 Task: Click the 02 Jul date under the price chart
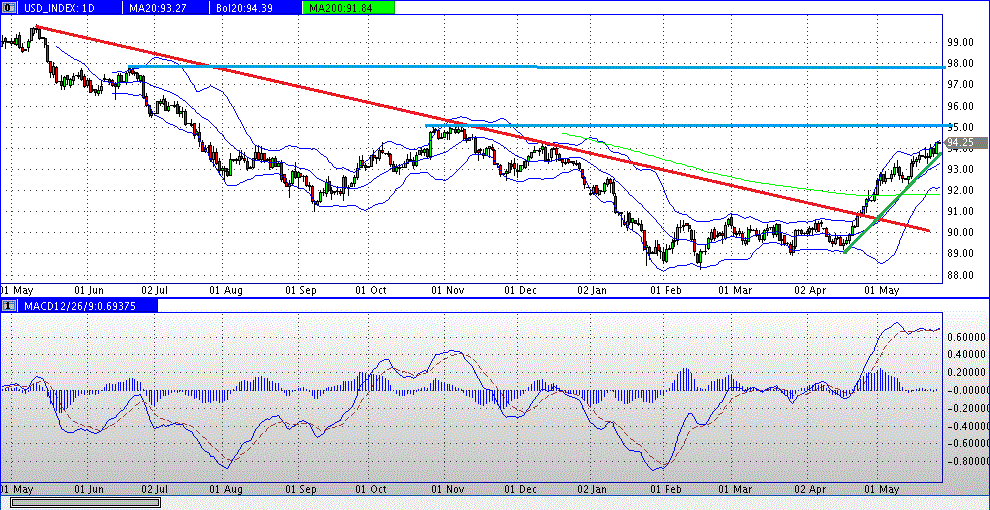tap(157, 290)
